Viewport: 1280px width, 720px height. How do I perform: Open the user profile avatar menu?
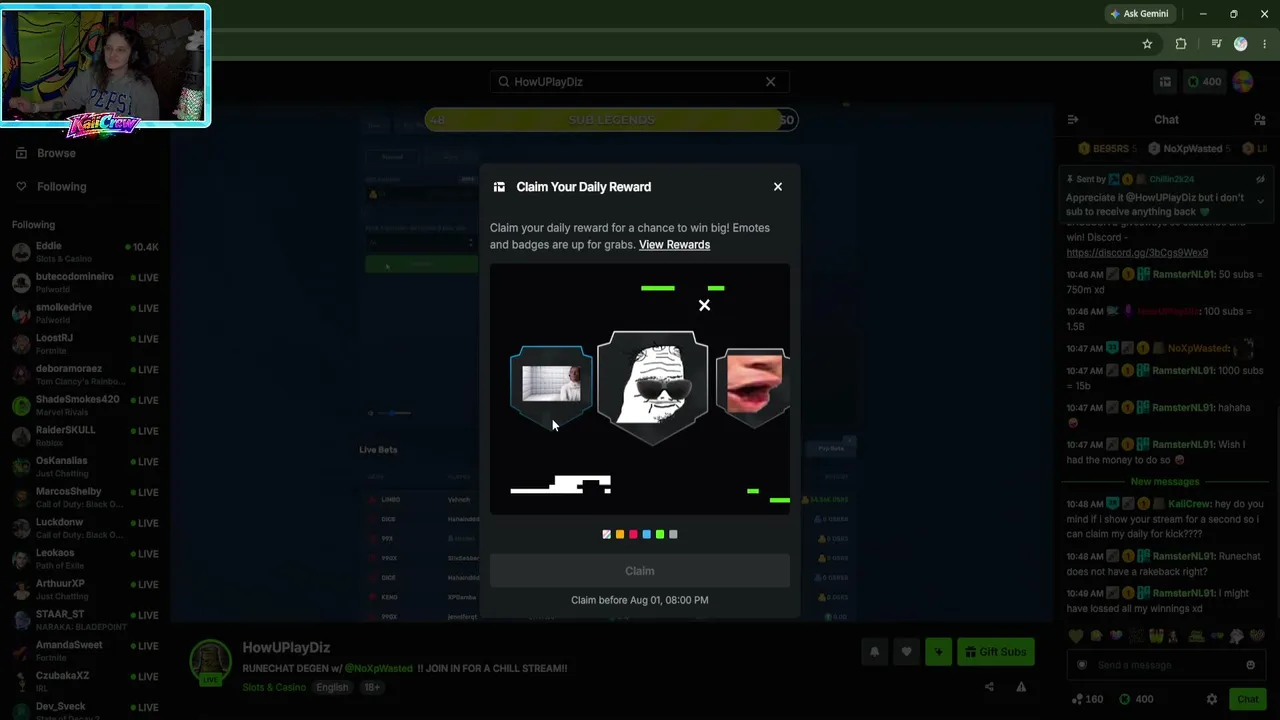coord(1243,82)
